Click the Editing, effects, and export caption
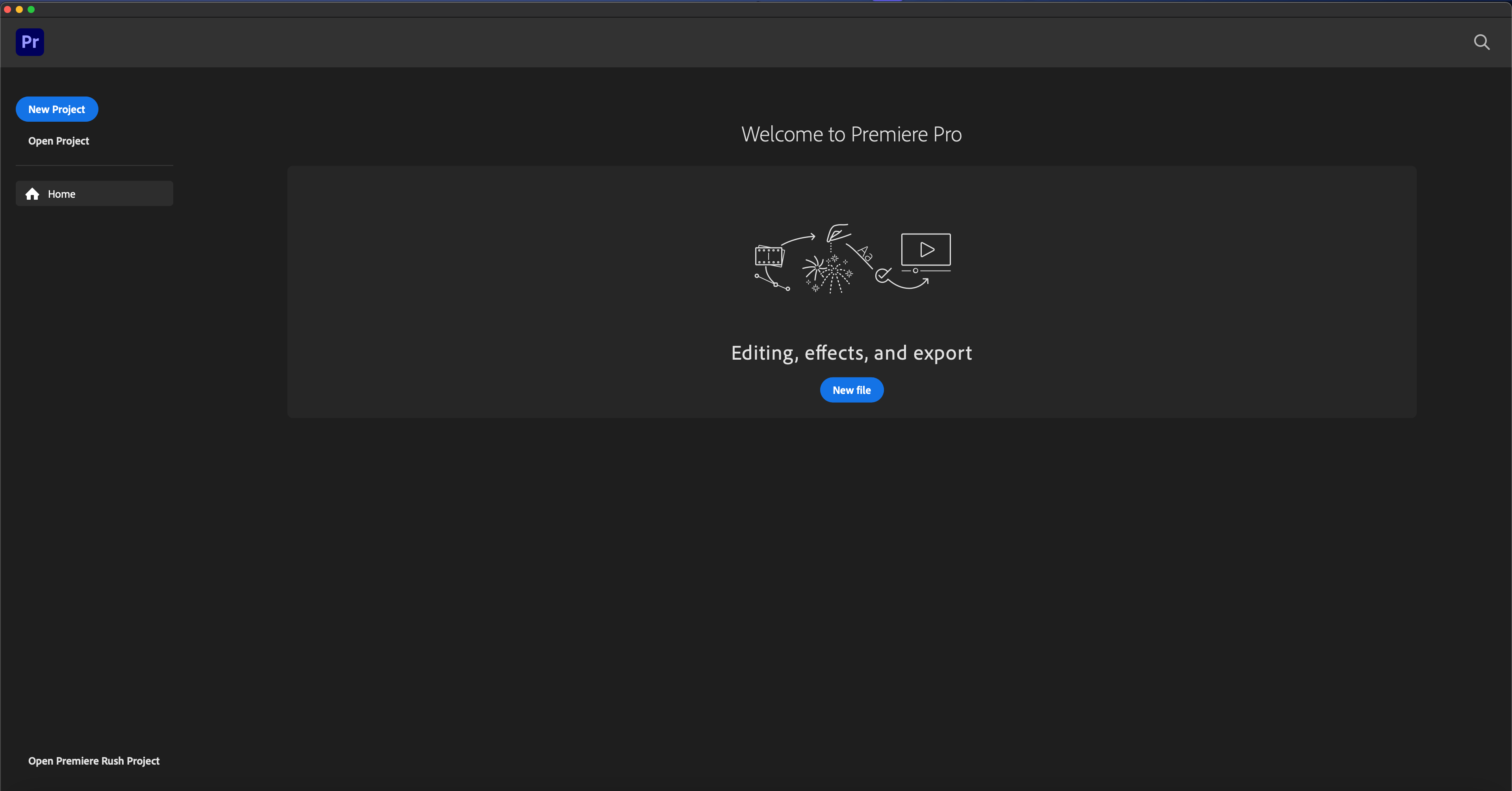 pos(851,353)
